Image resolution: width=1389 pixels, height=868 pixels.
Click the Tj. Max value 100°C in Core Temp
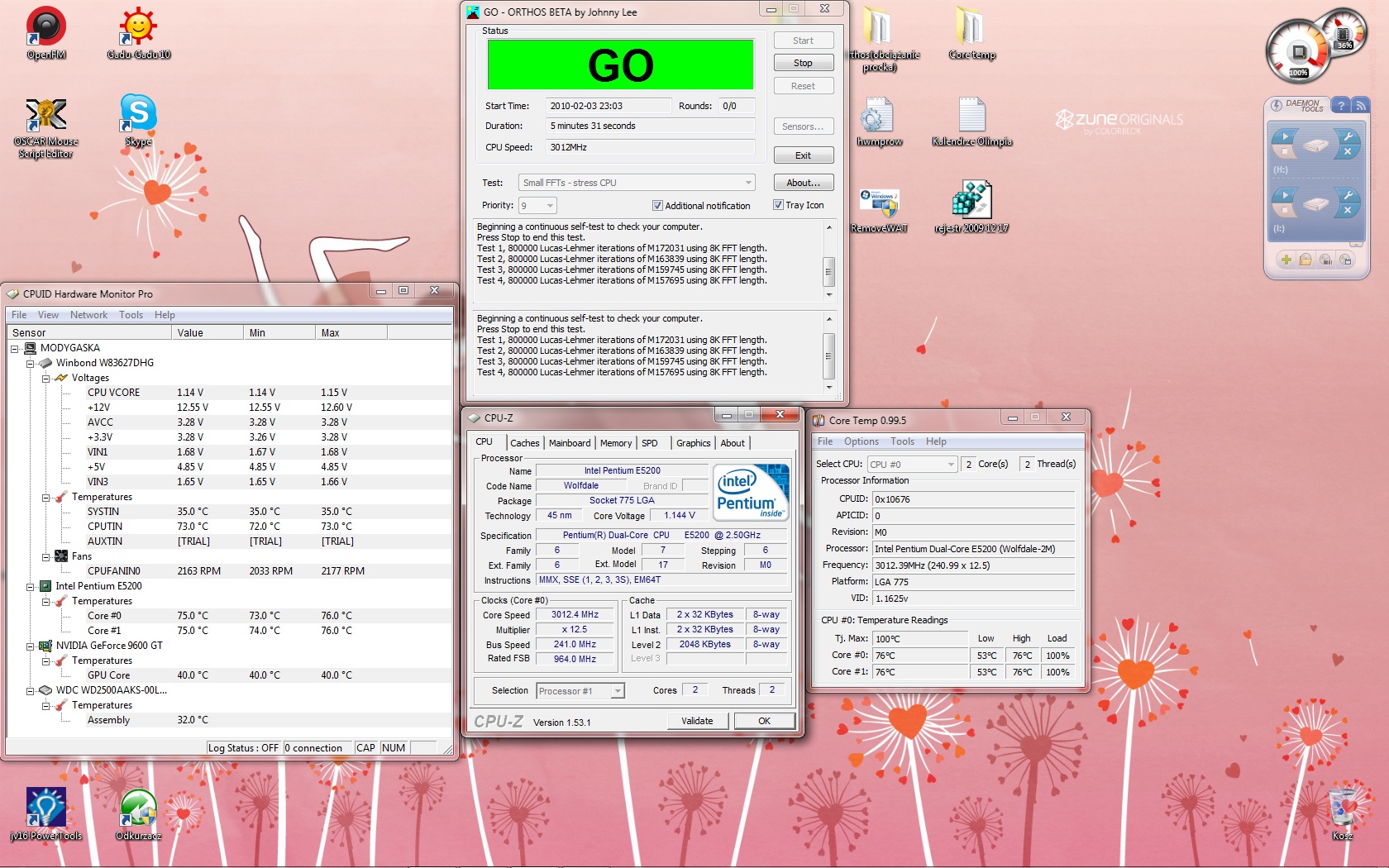(919, 639)
